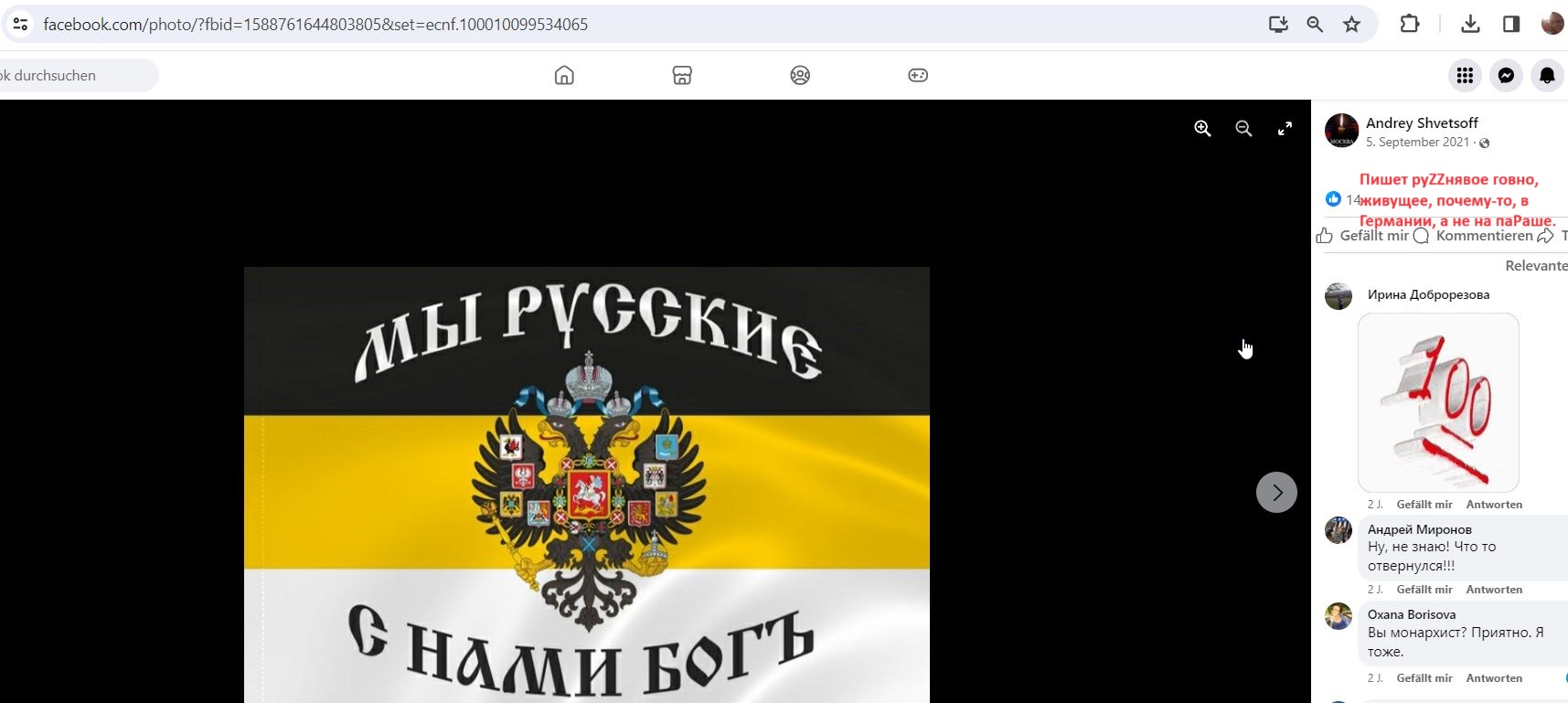Click the post date 5. September 2021

[1417, 142]
